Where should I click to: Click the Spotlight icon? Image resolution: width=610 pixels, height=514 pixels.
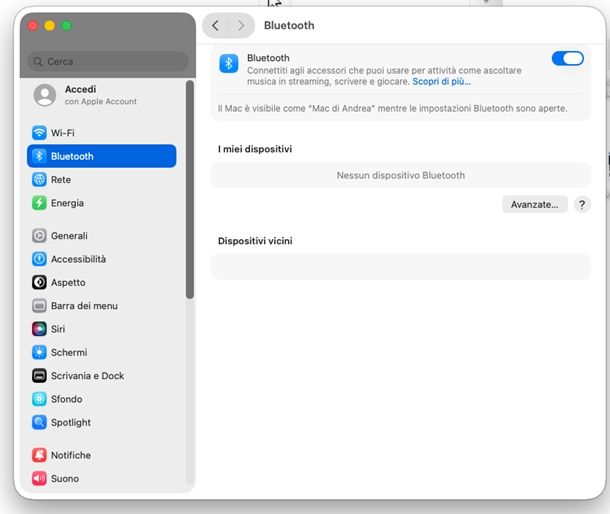click(39, 423)
